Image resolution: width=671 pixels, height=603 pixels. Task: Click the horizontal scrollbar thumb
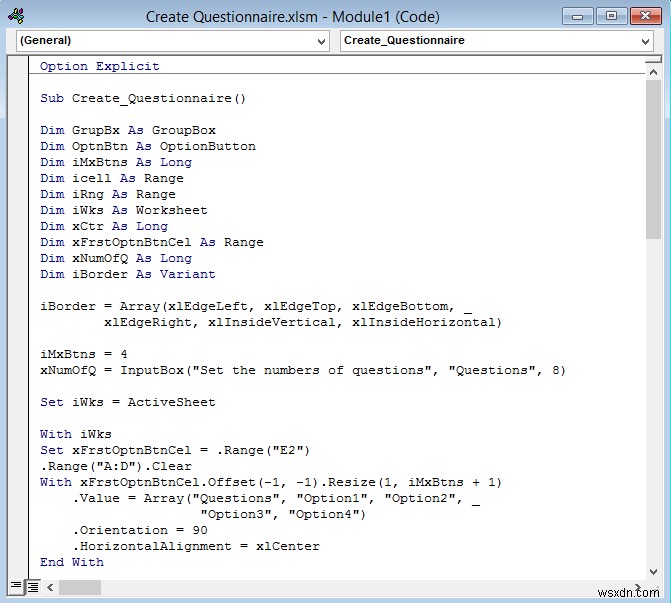coord(80,587)
